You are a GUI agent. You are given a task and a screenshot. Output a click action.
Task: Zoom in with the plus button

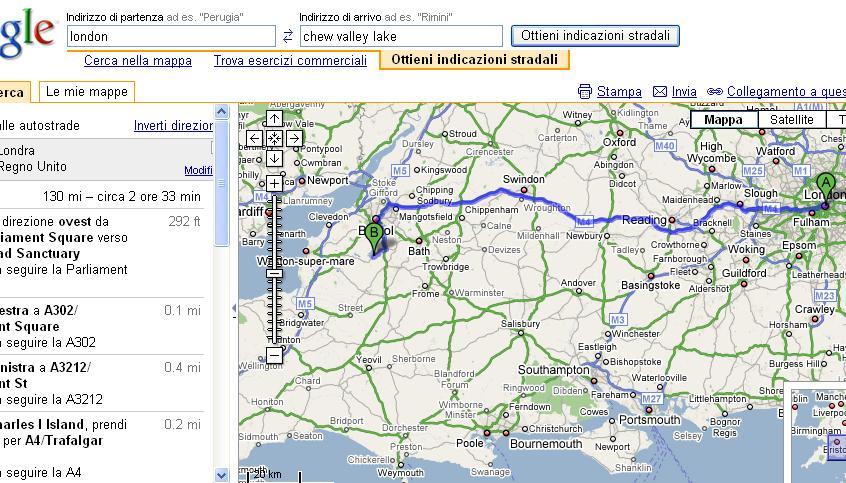click(x=274, y=184)
